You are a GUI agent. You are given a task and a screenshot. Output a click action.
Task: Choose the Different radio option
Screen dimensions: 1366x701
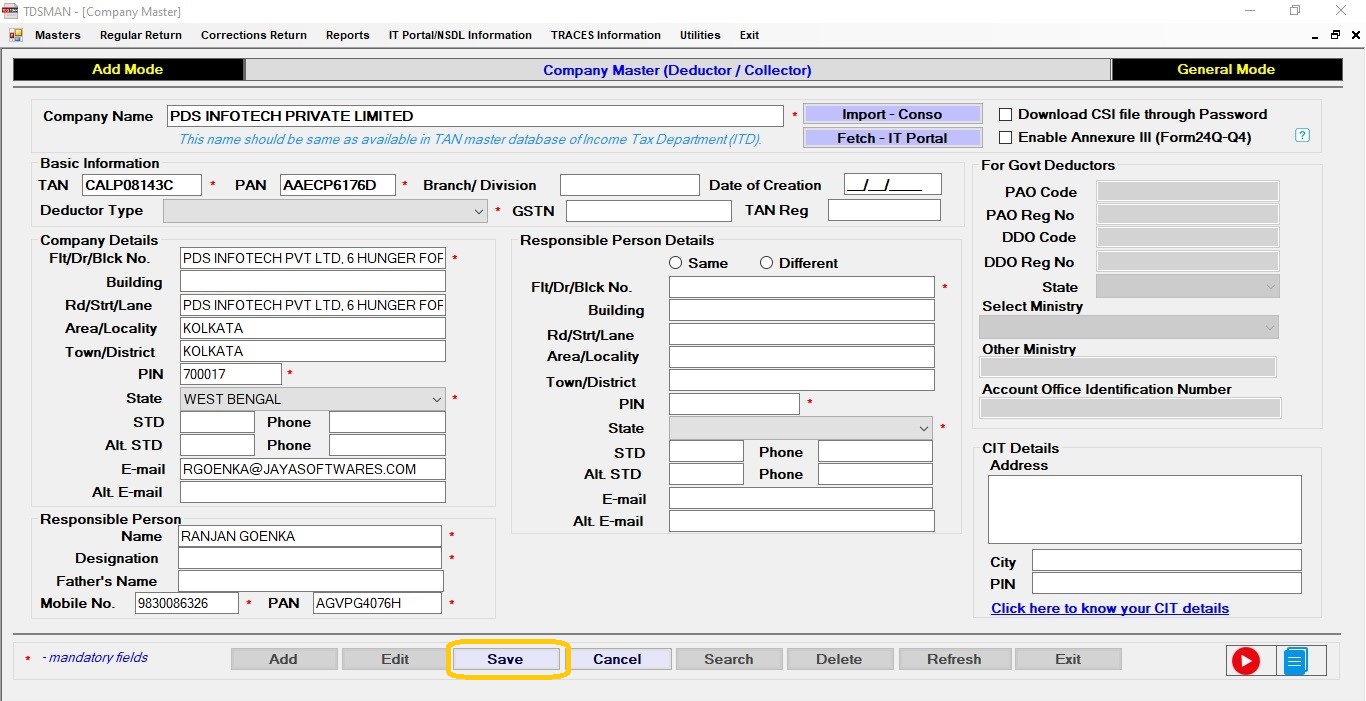click(x=766, y=263)
